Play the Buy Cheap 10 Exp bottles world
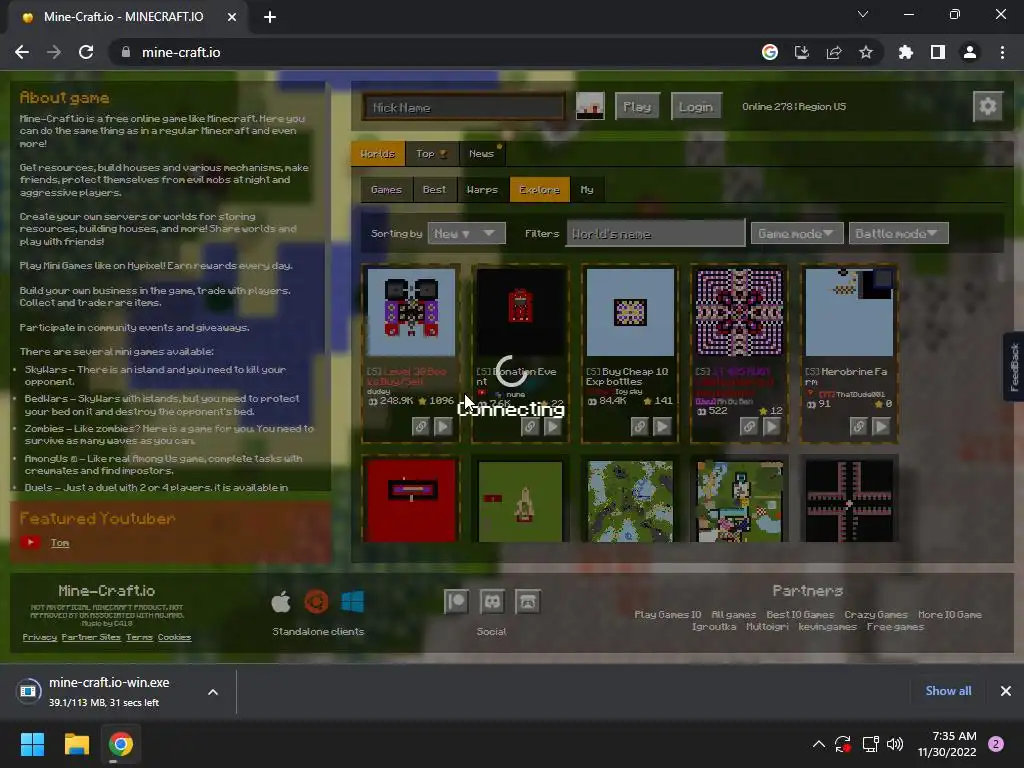This screenshot has height=768, width=1024. [x=662, y=426]
